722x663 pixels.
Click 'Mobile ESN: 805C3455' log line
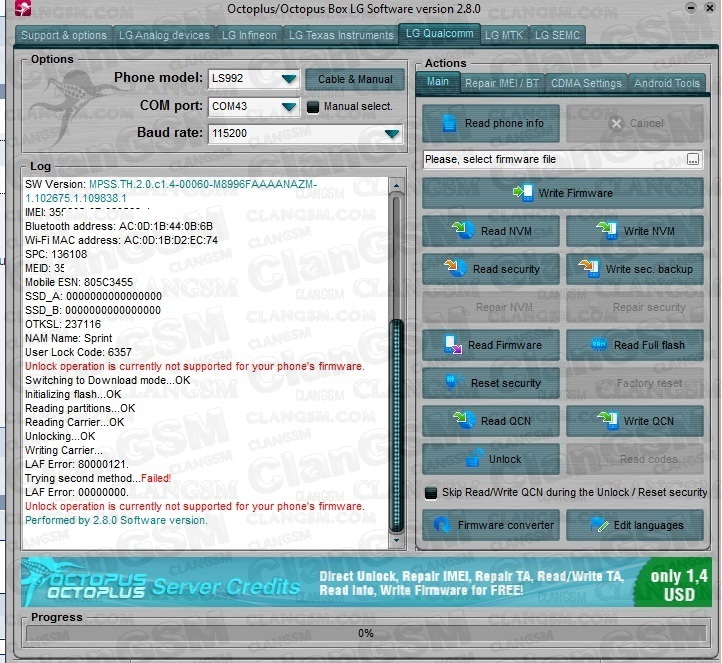pyautogui.click(x=79, y=282)
